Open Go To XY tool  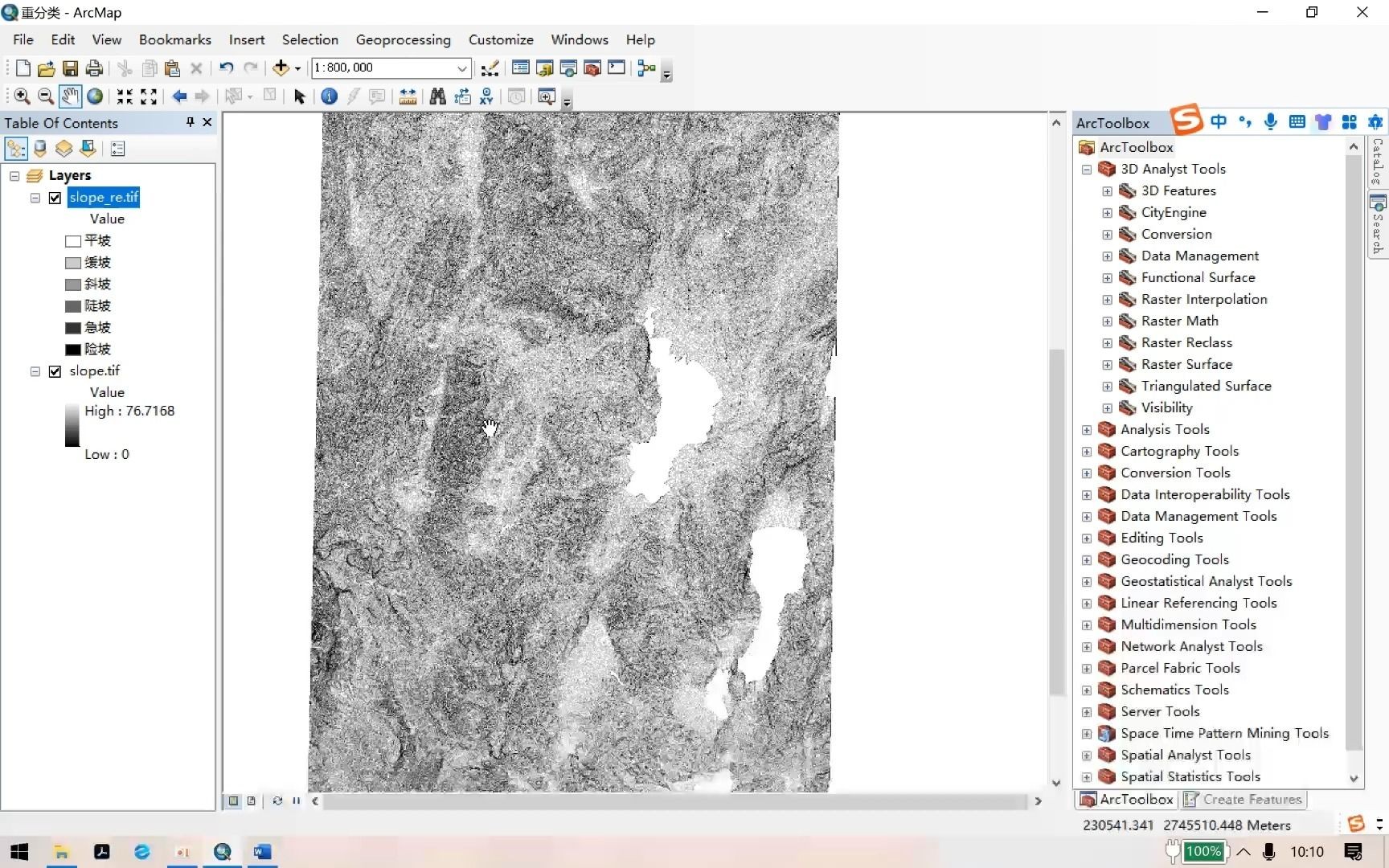486,96
